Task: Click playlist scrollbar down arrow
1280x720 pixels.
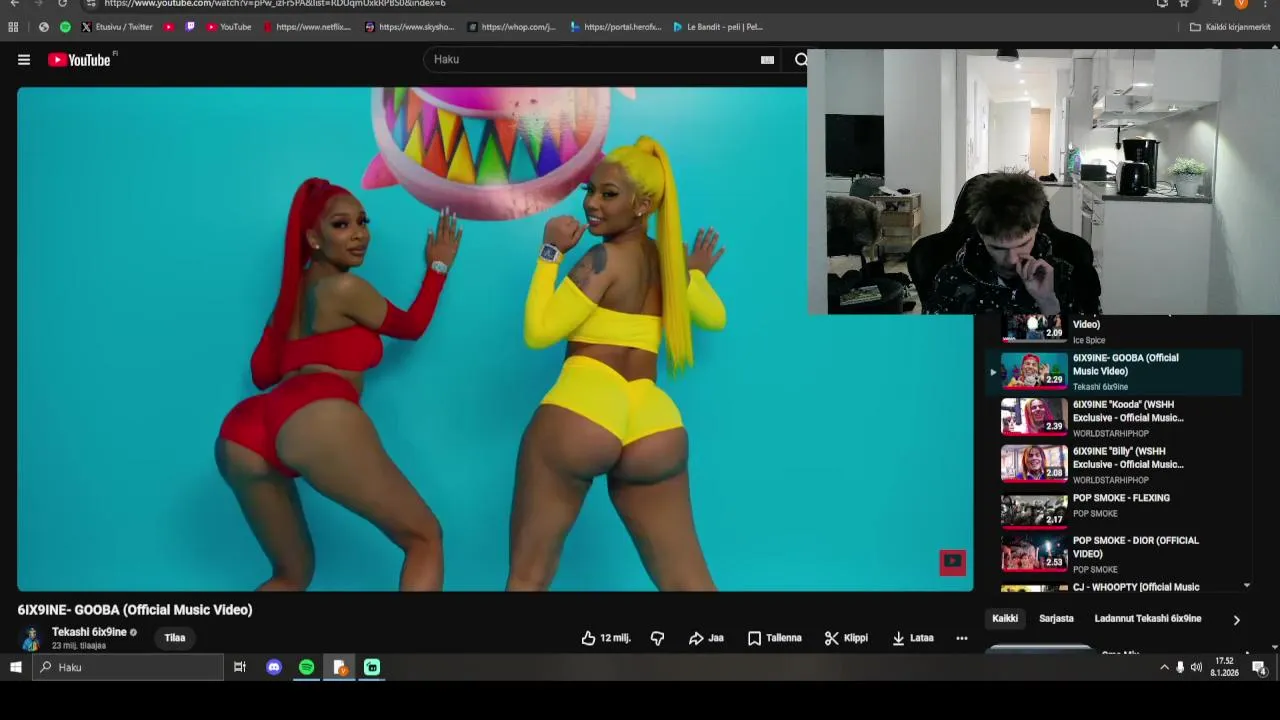Action: 1246,585
